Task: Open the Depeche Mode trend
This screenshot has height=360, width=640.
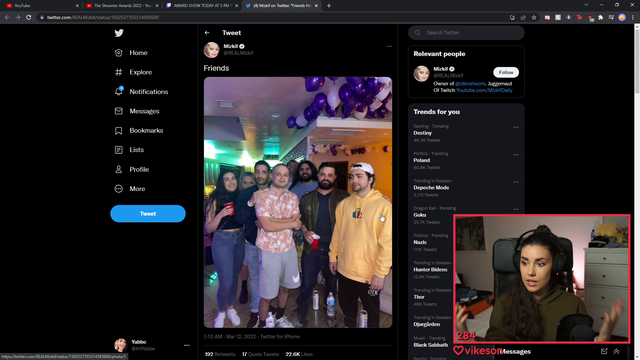Action: [x=431, y=188]
